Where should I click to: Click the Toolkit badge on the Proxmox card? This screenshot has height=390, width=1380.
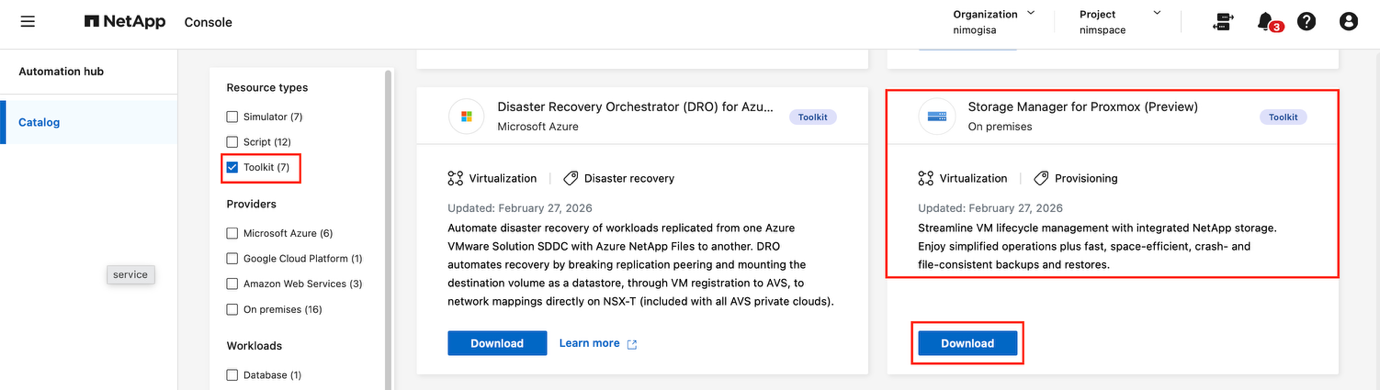[x=1283, y=117]
